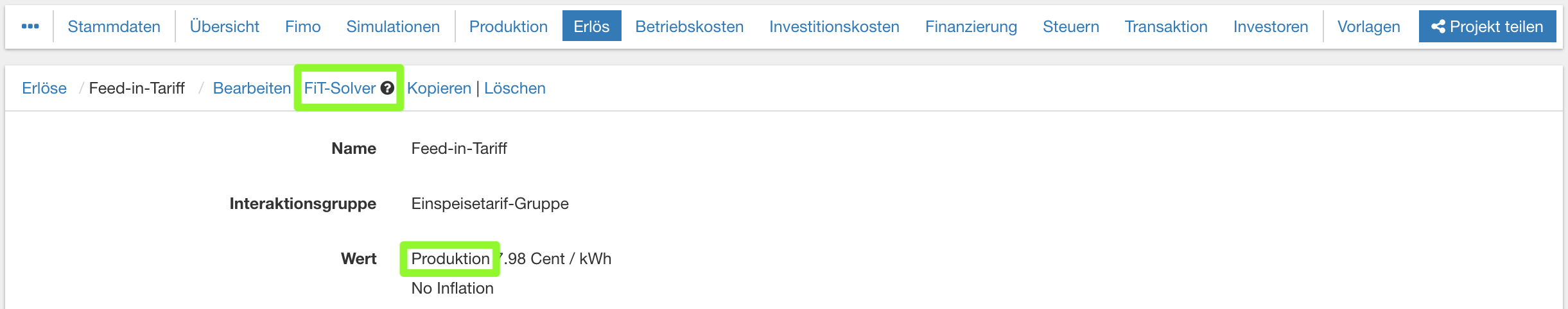Image resolution: width=1568 pixels, height=309 pixels.
Task: Open the Stammdaten tab
Action: [114, 26]
